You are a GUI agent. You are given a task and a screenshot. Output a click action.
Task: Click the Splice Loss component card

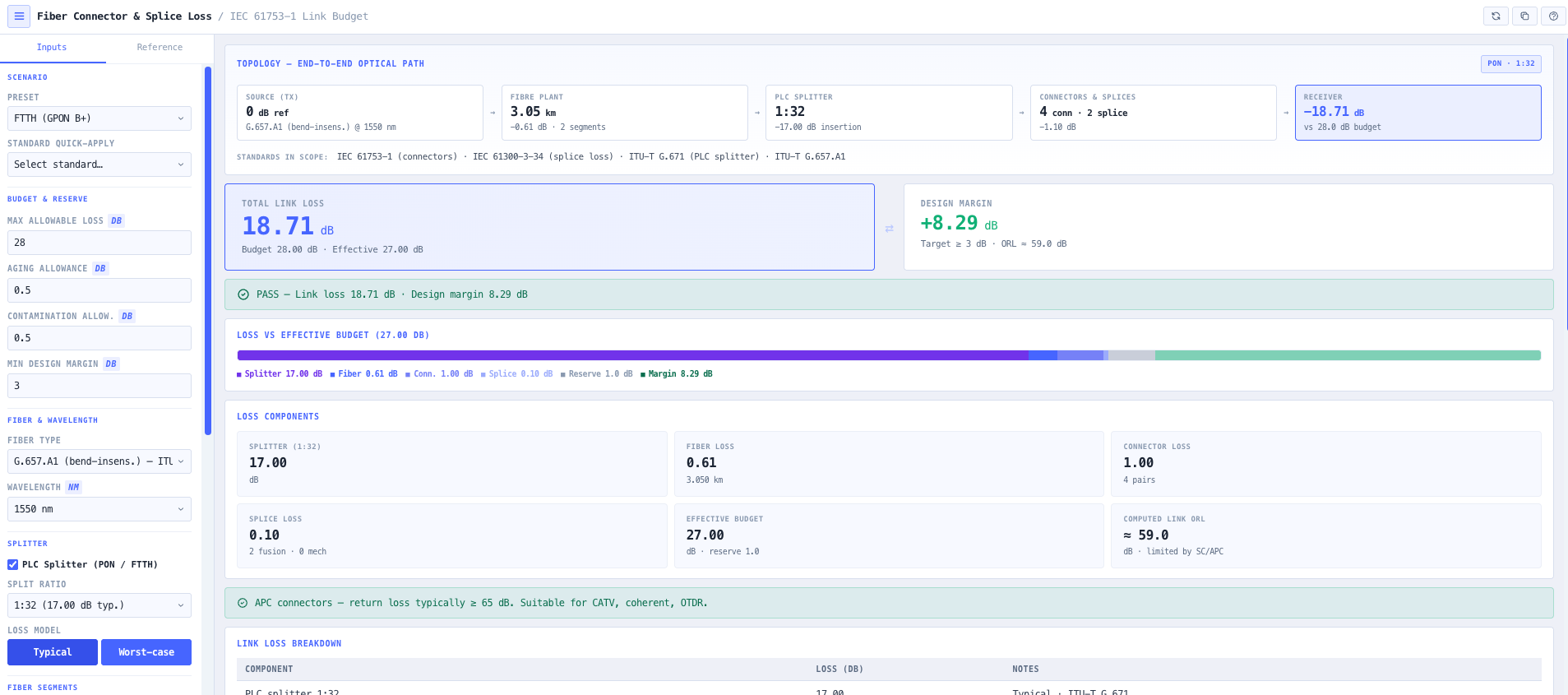(452, 535)
